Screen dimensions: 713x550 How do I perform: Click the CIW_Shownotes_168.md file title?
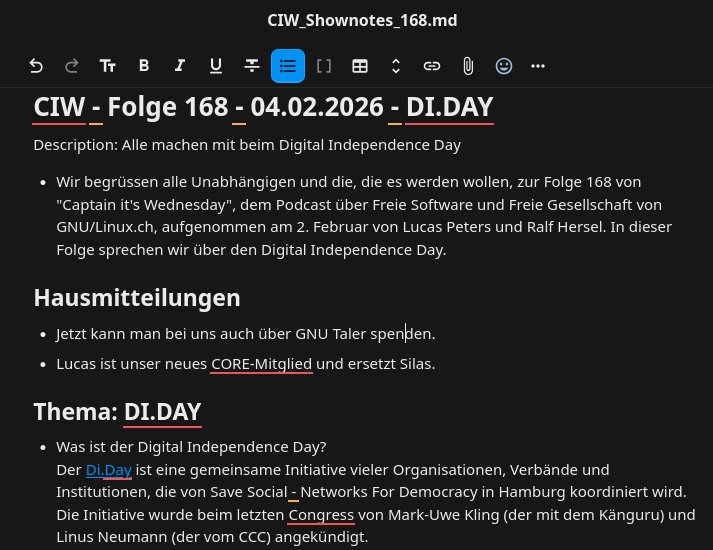[x=356, y=20]
